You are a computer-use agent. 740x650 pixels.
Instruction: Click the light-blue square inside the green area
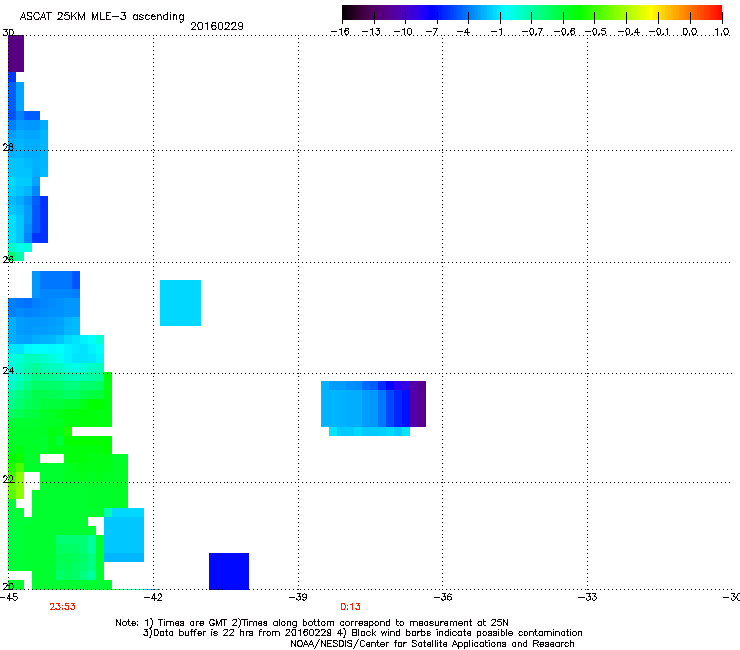coord(124,535)
